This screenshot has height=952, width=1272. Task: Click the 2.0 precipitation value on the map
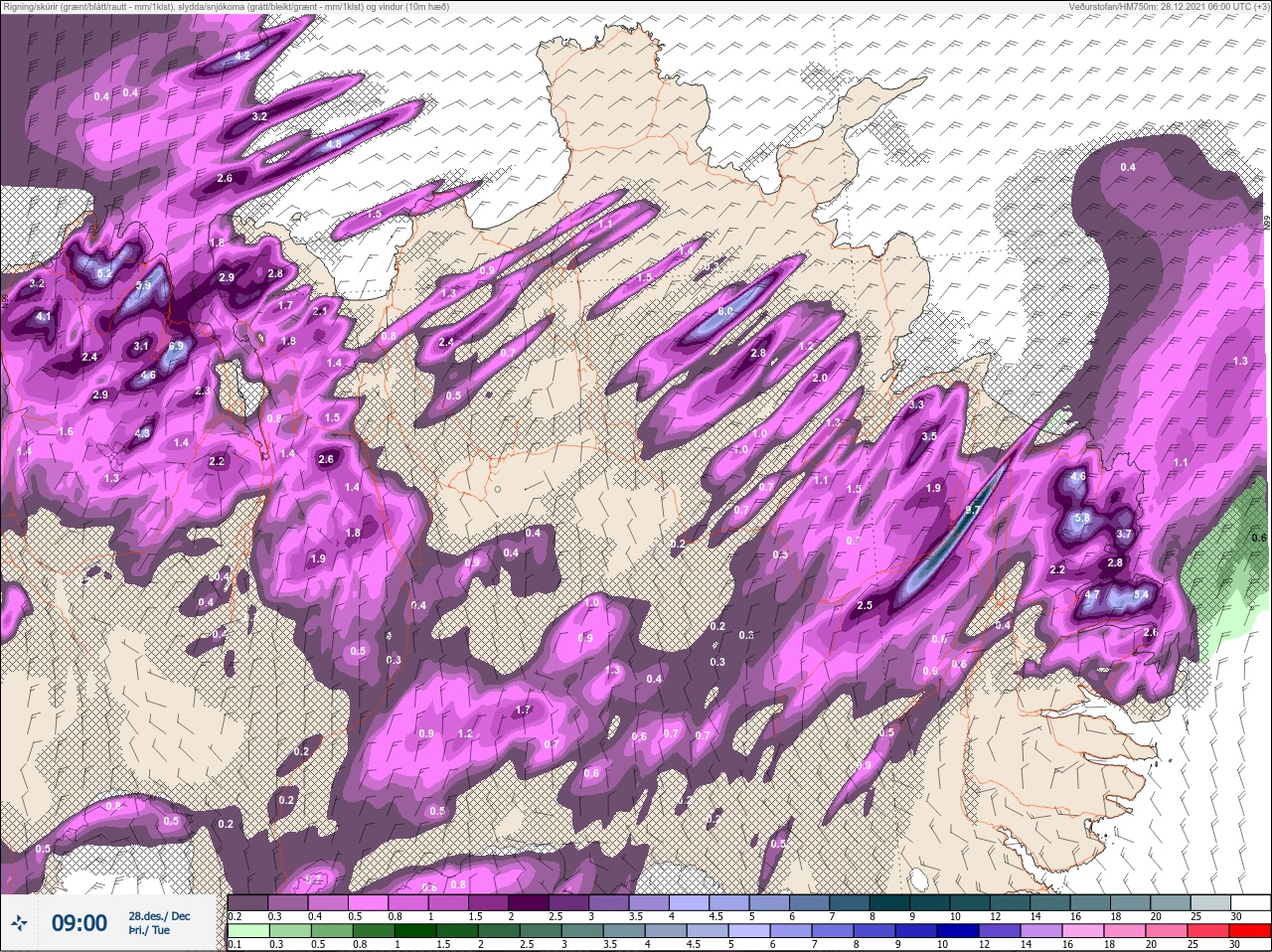tap(820, 379)
